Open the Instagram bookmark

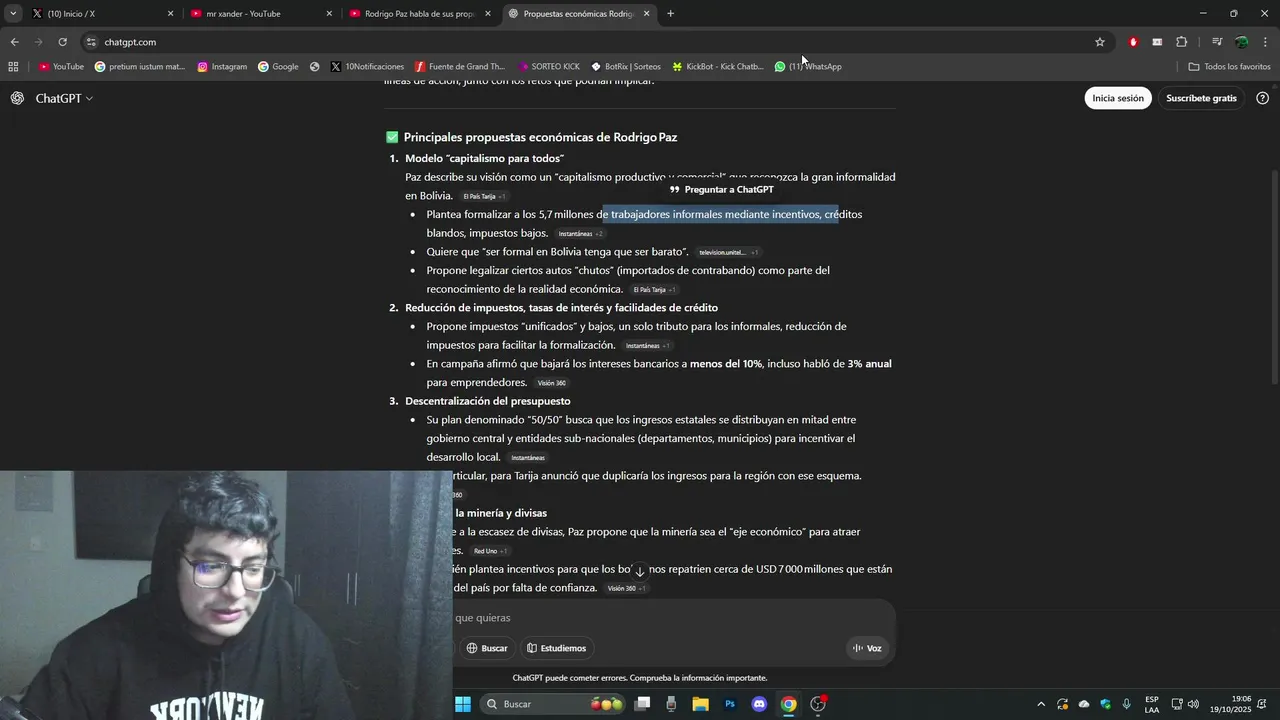222,67
